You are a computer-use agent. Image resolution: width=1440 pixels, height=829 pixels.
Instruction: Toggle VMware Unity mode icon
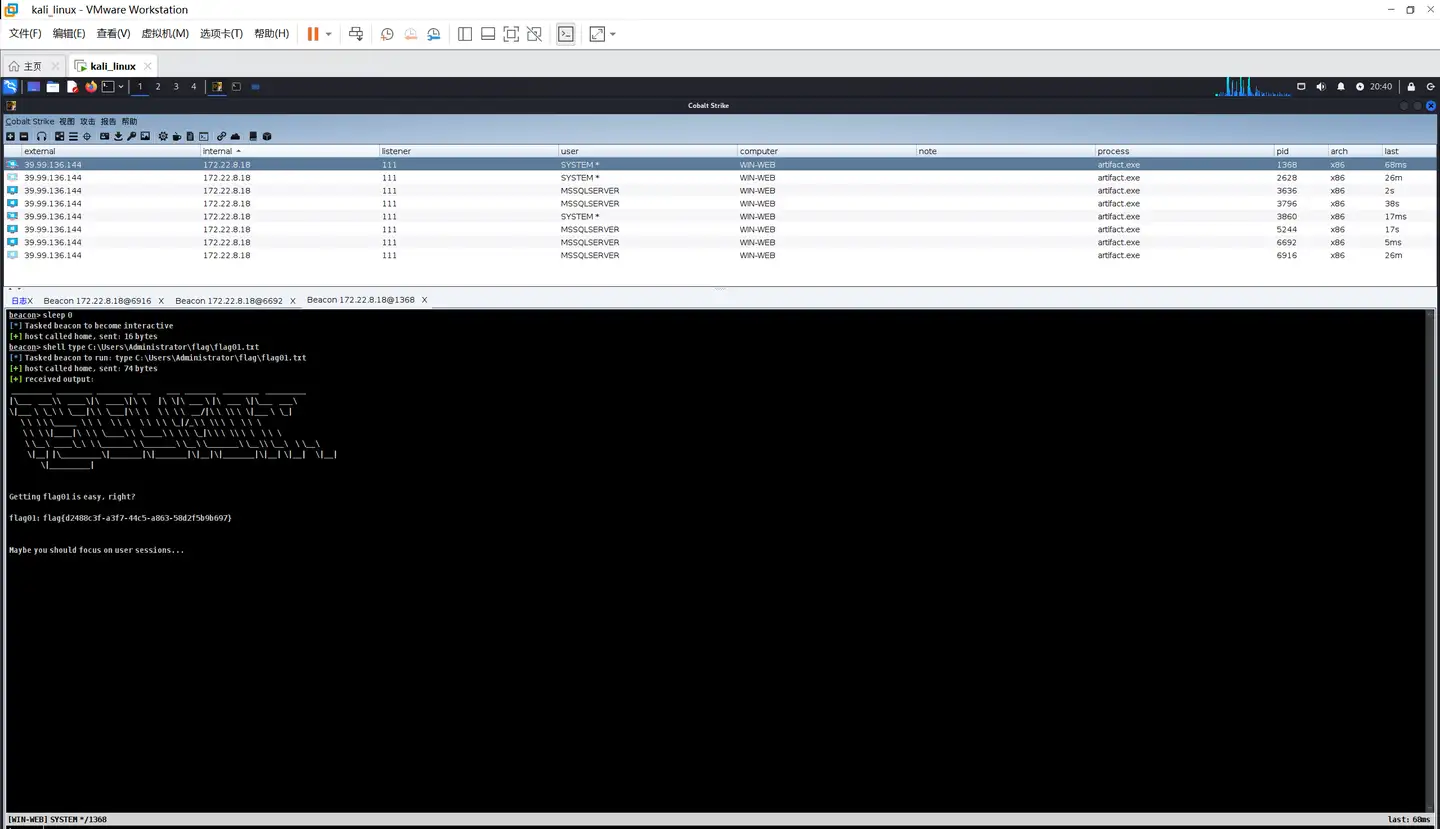pos(534,34)
